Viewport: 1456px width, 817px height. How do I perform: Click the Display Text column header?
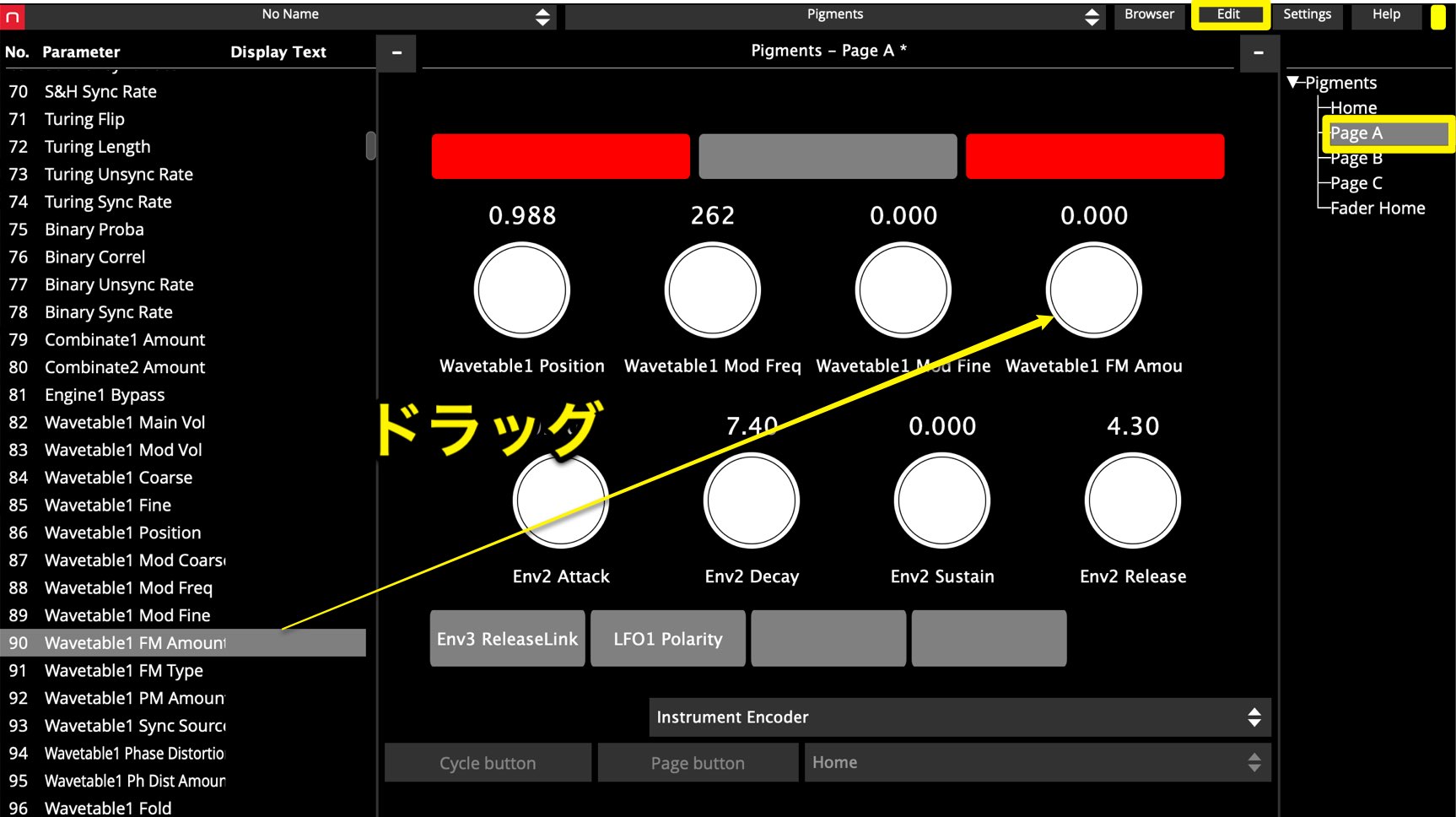[278, 52]
